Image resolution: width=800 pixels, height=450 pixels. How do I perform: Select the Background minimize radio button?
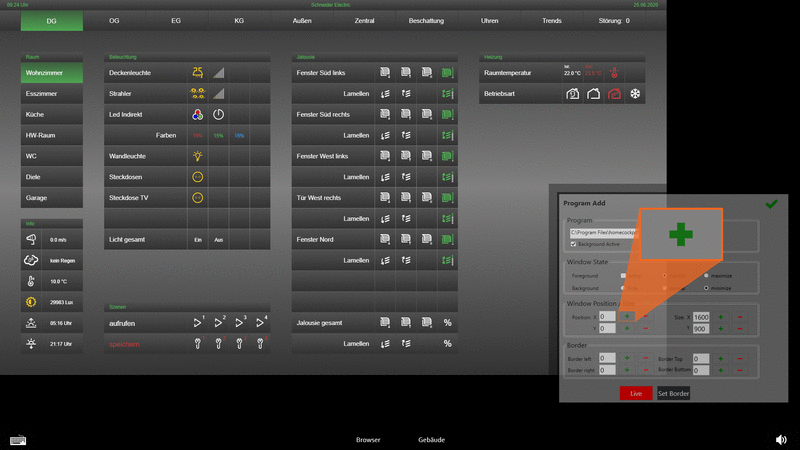coord(708,287)
